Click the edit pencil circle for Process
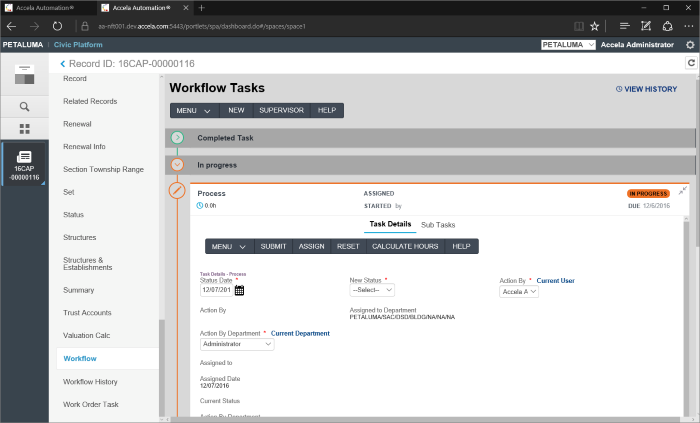The width and height of the screenshot is (700, 423). 177,190
